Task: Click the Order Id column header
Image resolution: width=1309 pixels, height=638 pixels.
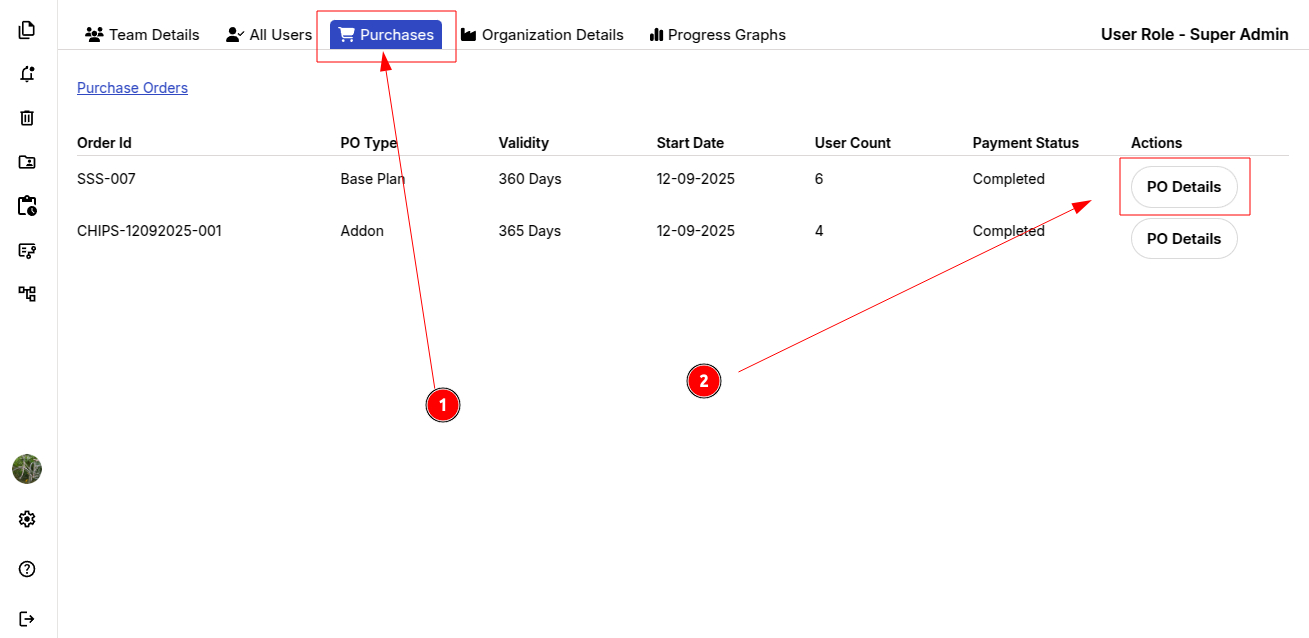Action: tap(104, 143)
